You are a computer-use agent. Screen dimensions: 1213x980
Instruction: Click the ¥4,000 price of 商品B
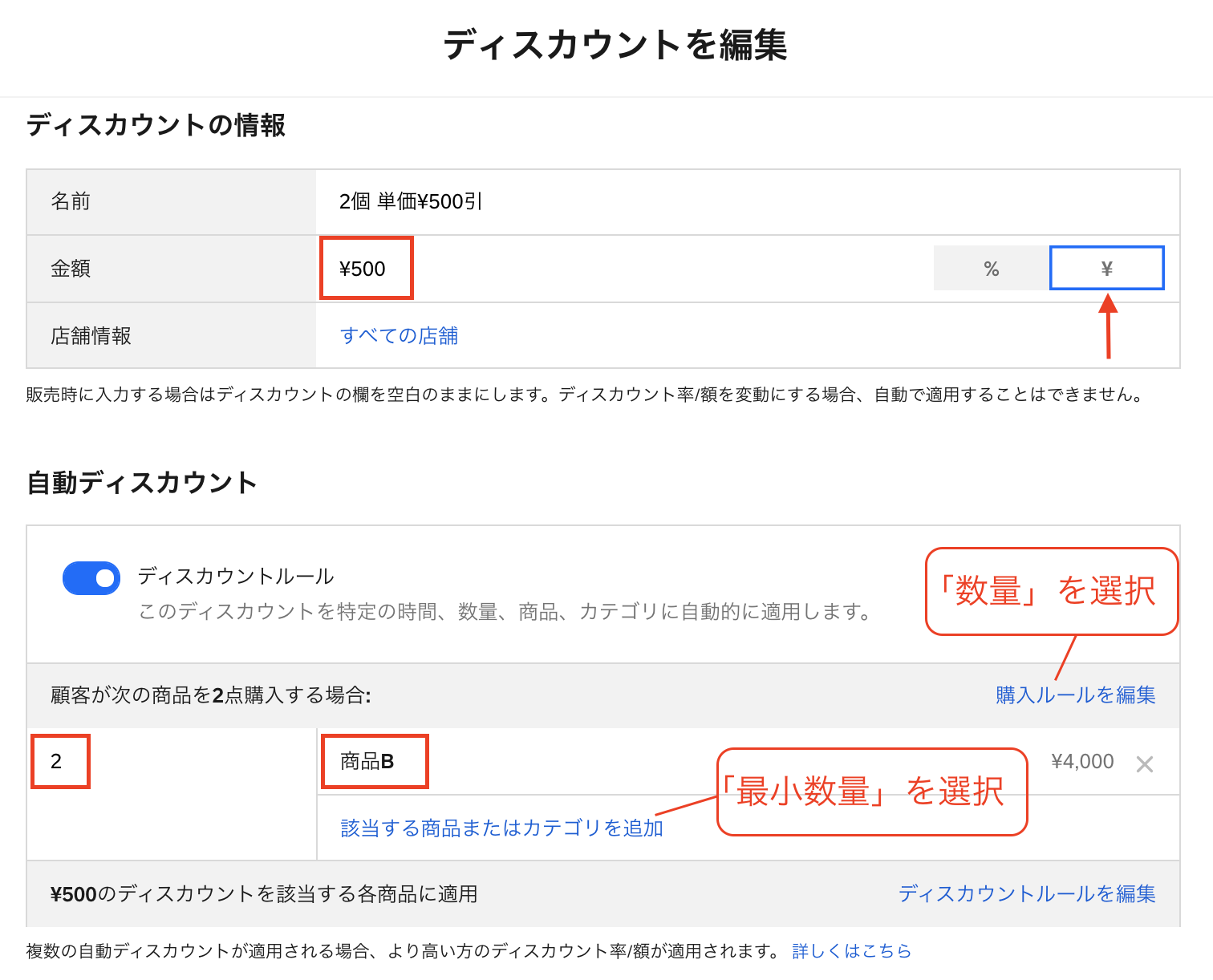click(x=1082, y=761)
